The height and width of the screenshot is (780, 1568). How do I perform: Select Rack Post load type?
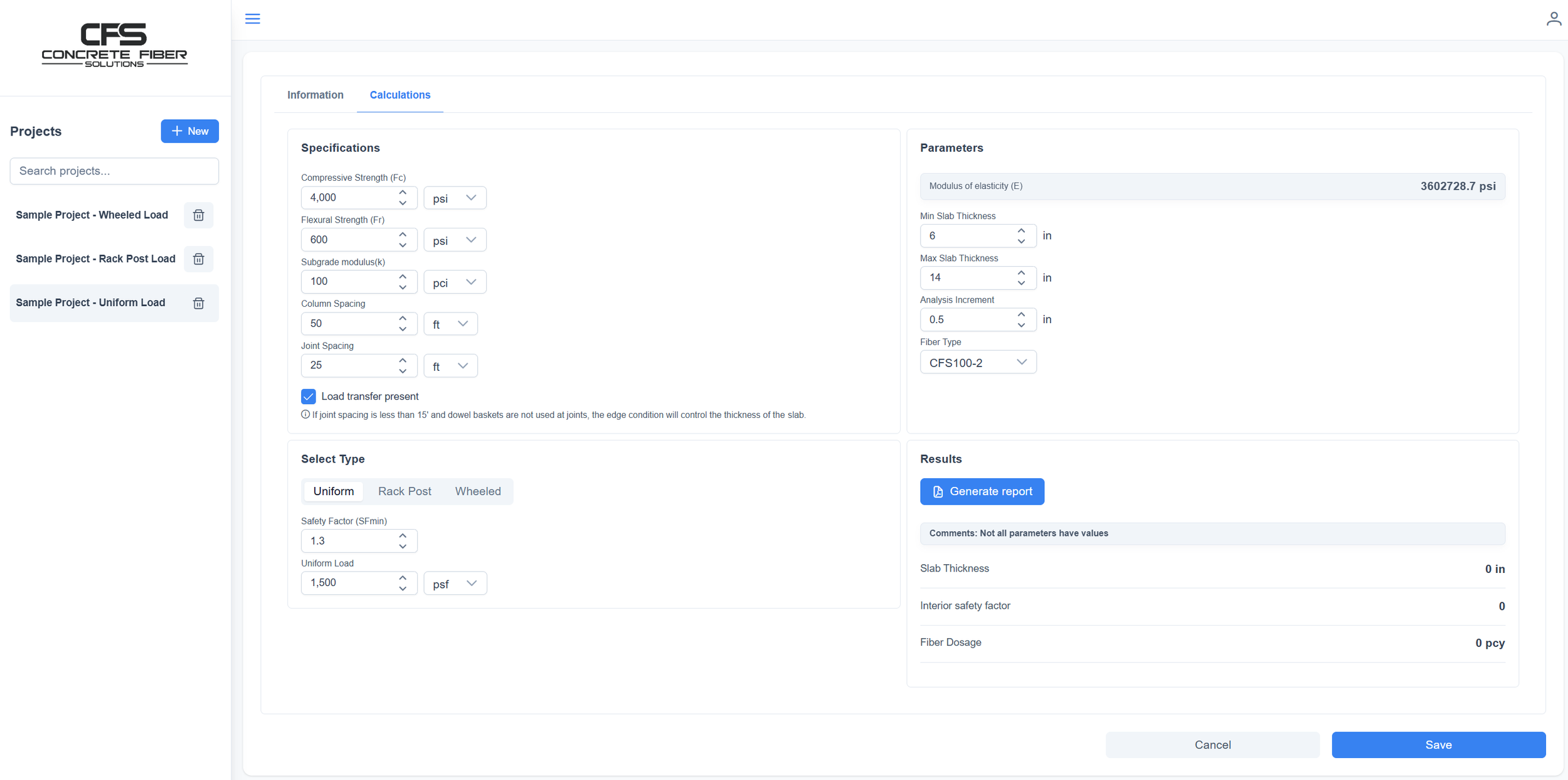405,491
